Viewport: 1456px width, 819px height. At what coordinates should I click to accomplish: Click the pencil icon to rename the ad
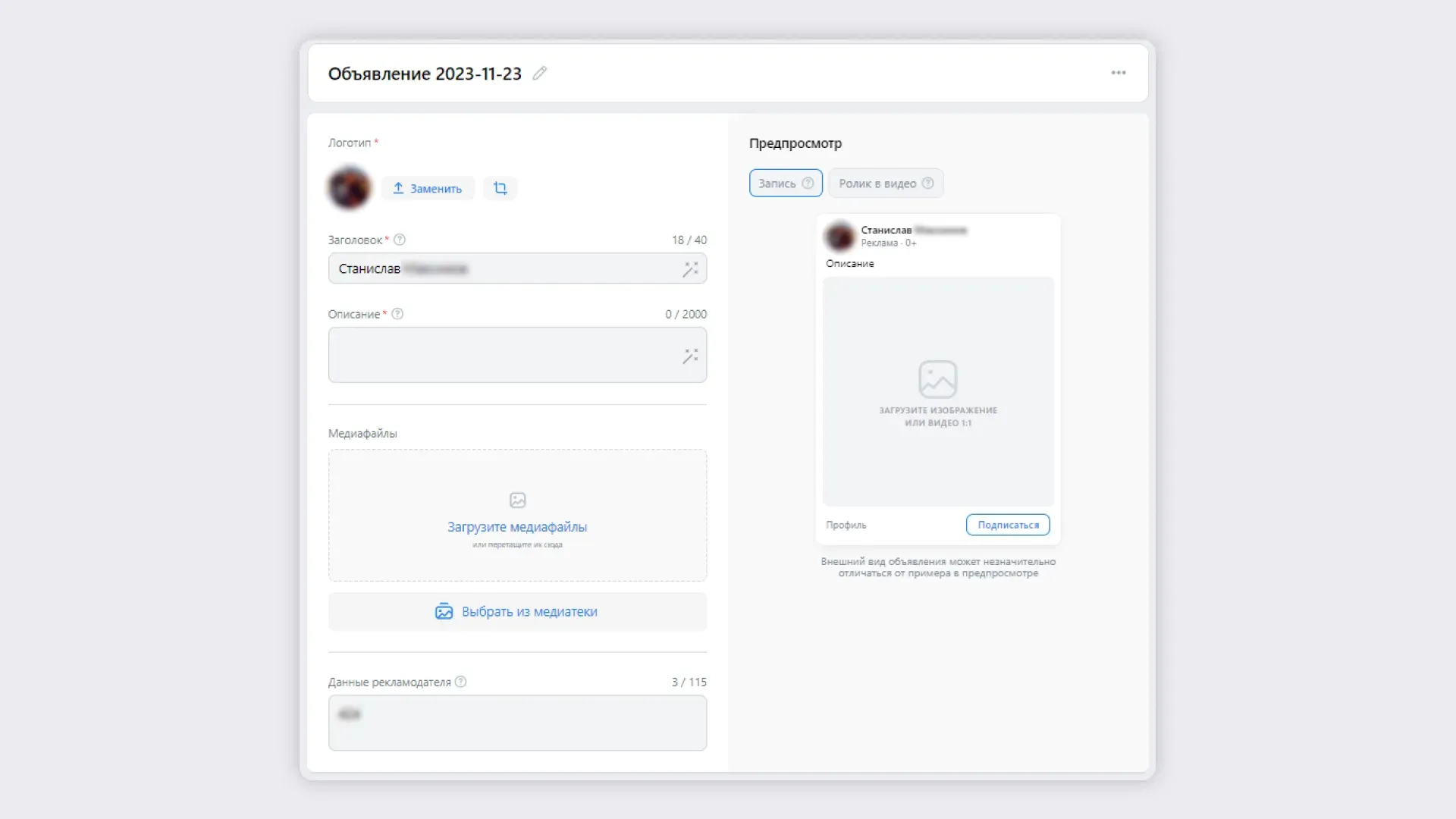click(x=540, y=74)
